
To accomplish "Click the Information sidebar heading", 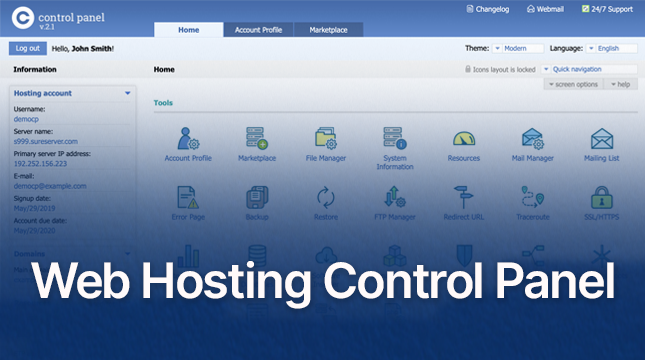I will [x=35, y=69].
